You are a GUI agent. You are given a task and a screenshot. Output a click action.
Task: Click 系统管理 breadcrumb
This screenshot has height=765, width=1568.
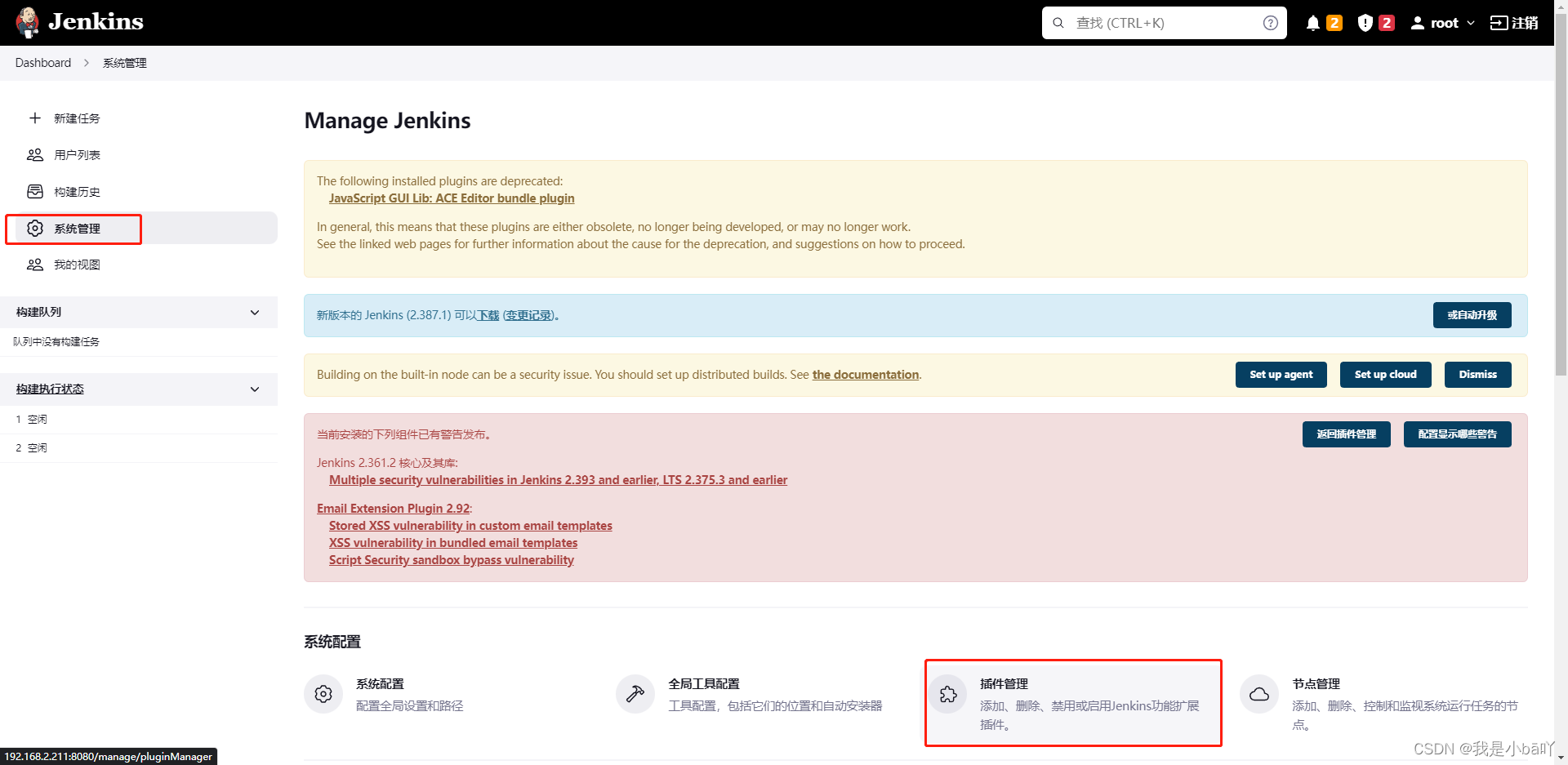(125, 63)
